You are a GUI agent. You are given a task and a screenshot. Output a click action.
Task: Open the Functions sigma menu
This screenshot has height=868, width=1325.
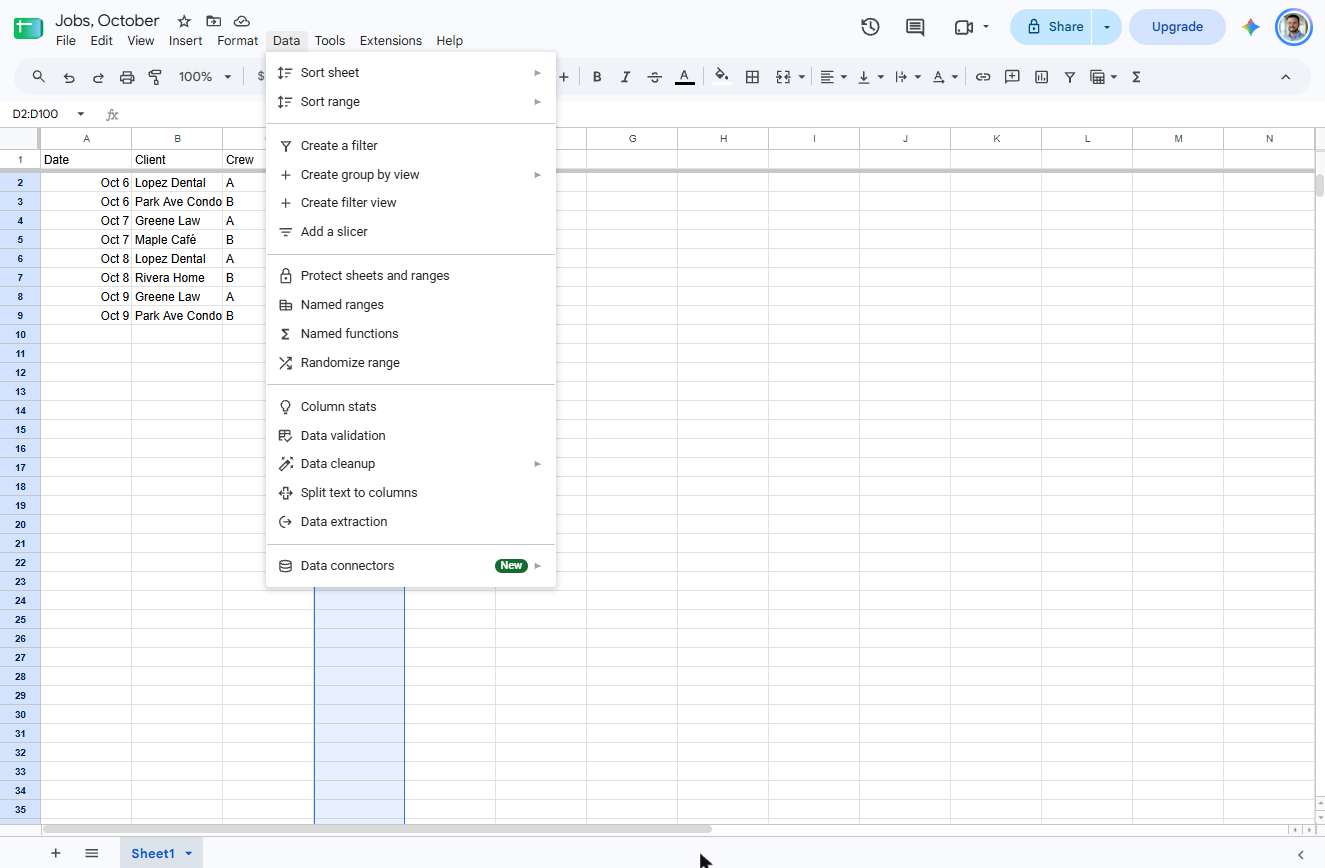coord(1136,77)
